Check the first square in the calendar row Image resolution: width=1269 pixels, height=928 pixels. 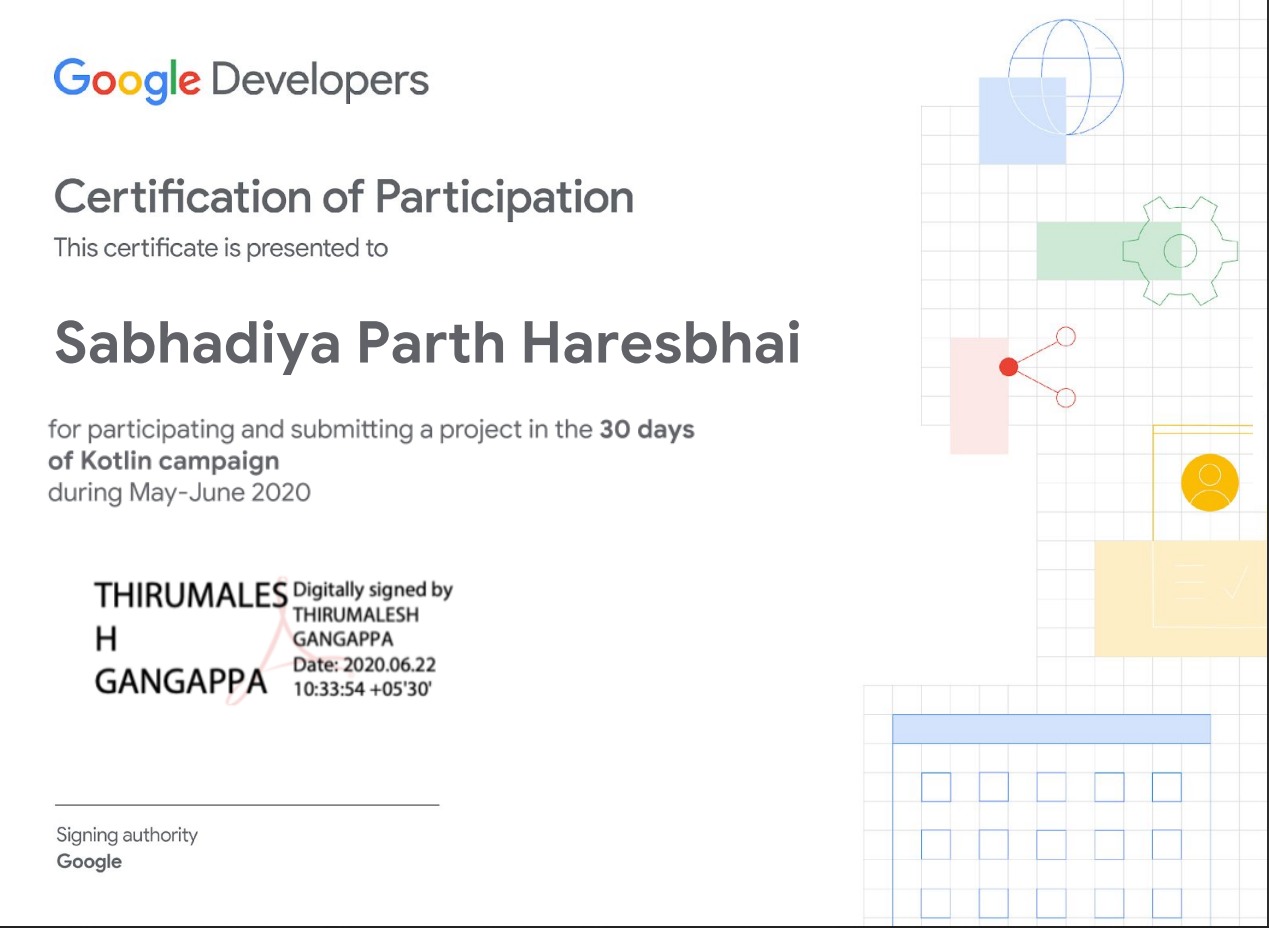coord(934,788)
